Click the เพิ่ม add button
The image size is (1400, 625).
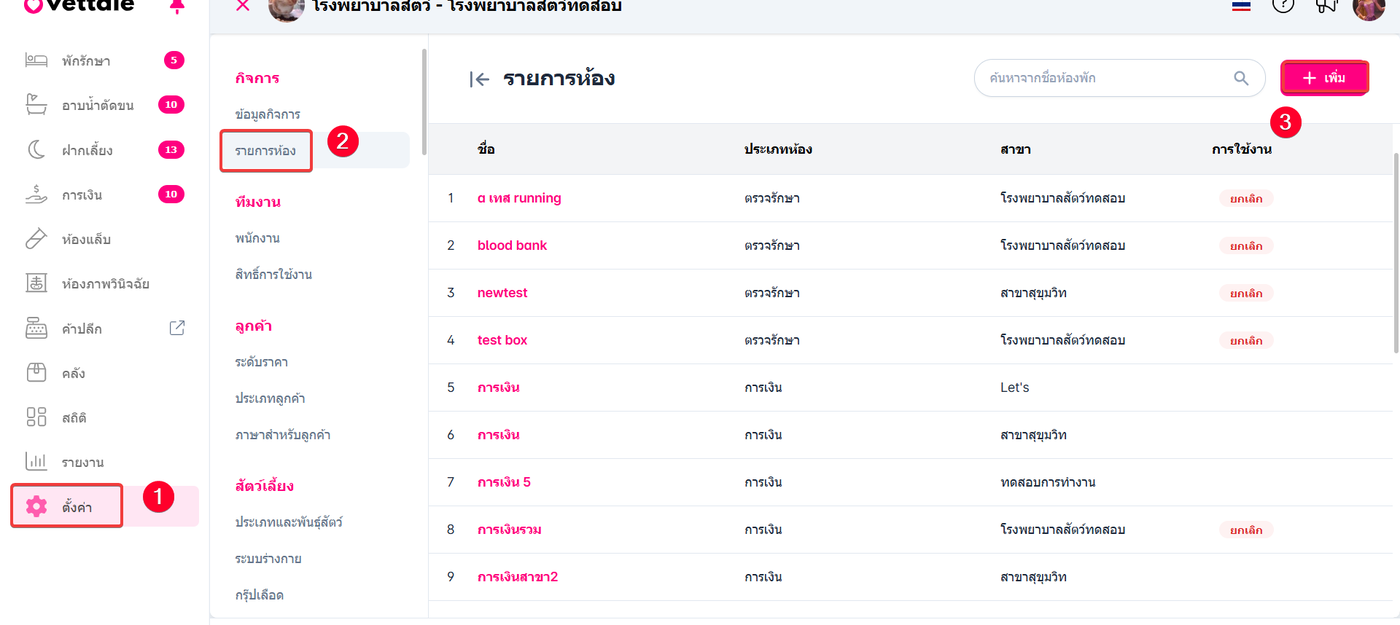(x=1324, y=78)
